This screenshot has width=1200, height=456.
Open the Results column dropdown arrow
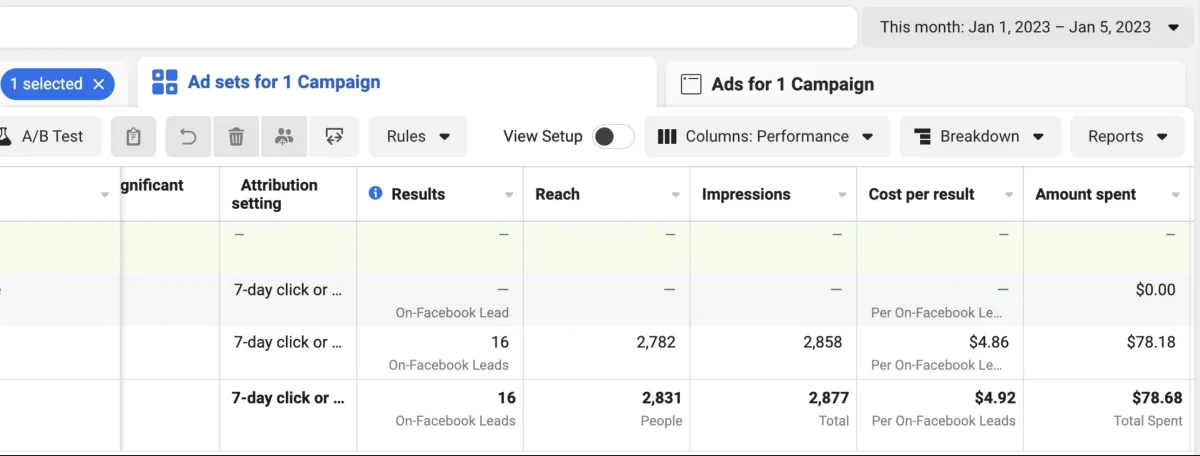coord(509,195)
